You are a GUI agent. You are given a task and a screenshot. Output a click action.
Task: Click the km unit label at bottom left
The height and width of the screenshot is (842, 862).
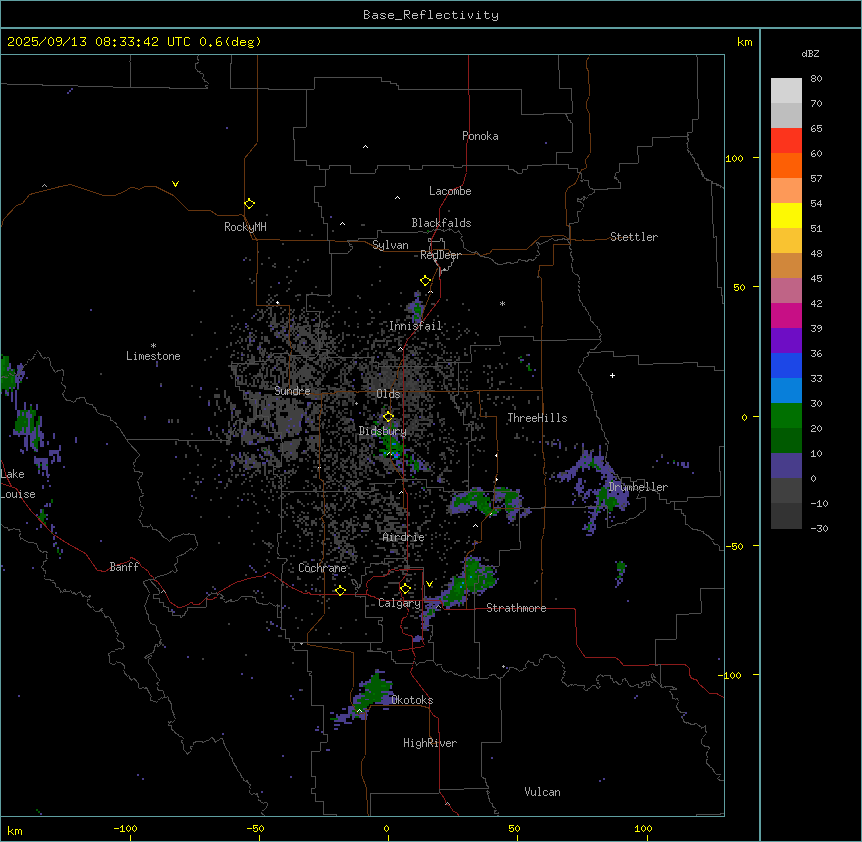pos(15,830)
